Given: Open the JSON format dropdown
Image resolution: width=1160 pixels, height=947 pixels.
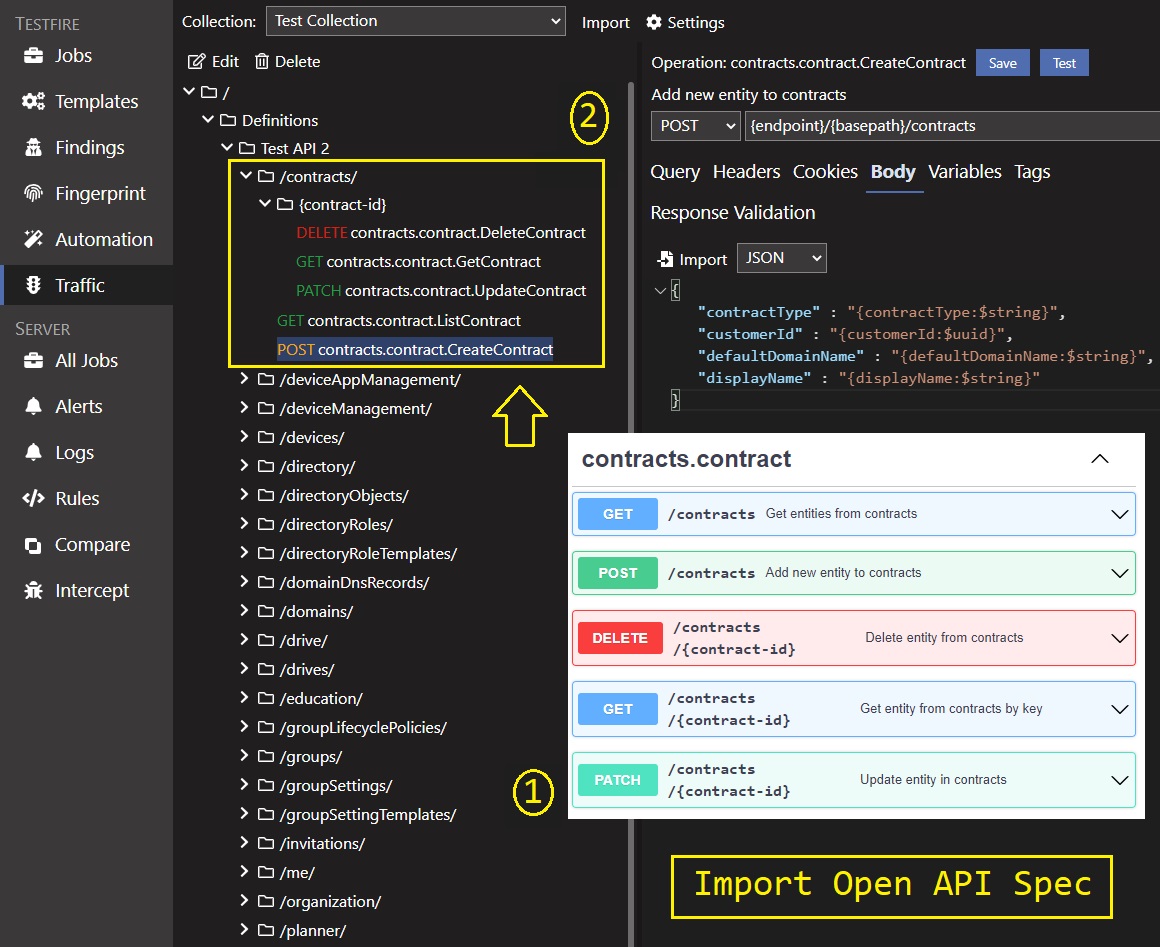Looking at the screenshot, I should pyautogui.click(x=781, y=257).
